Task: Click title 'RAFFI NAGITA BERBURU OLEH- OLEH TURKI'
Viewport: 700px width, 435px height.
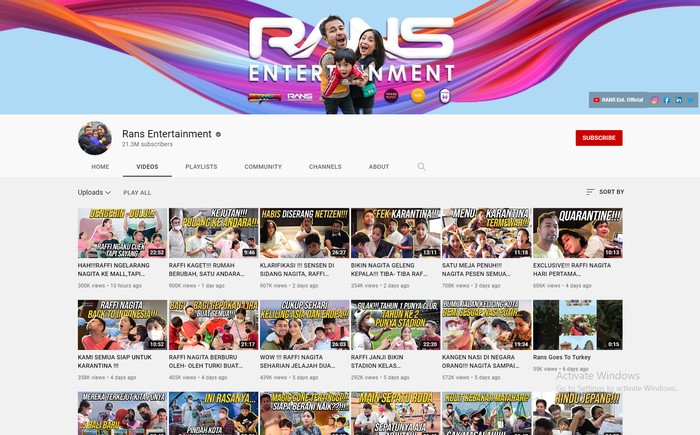Action: (x=206, y=361)
